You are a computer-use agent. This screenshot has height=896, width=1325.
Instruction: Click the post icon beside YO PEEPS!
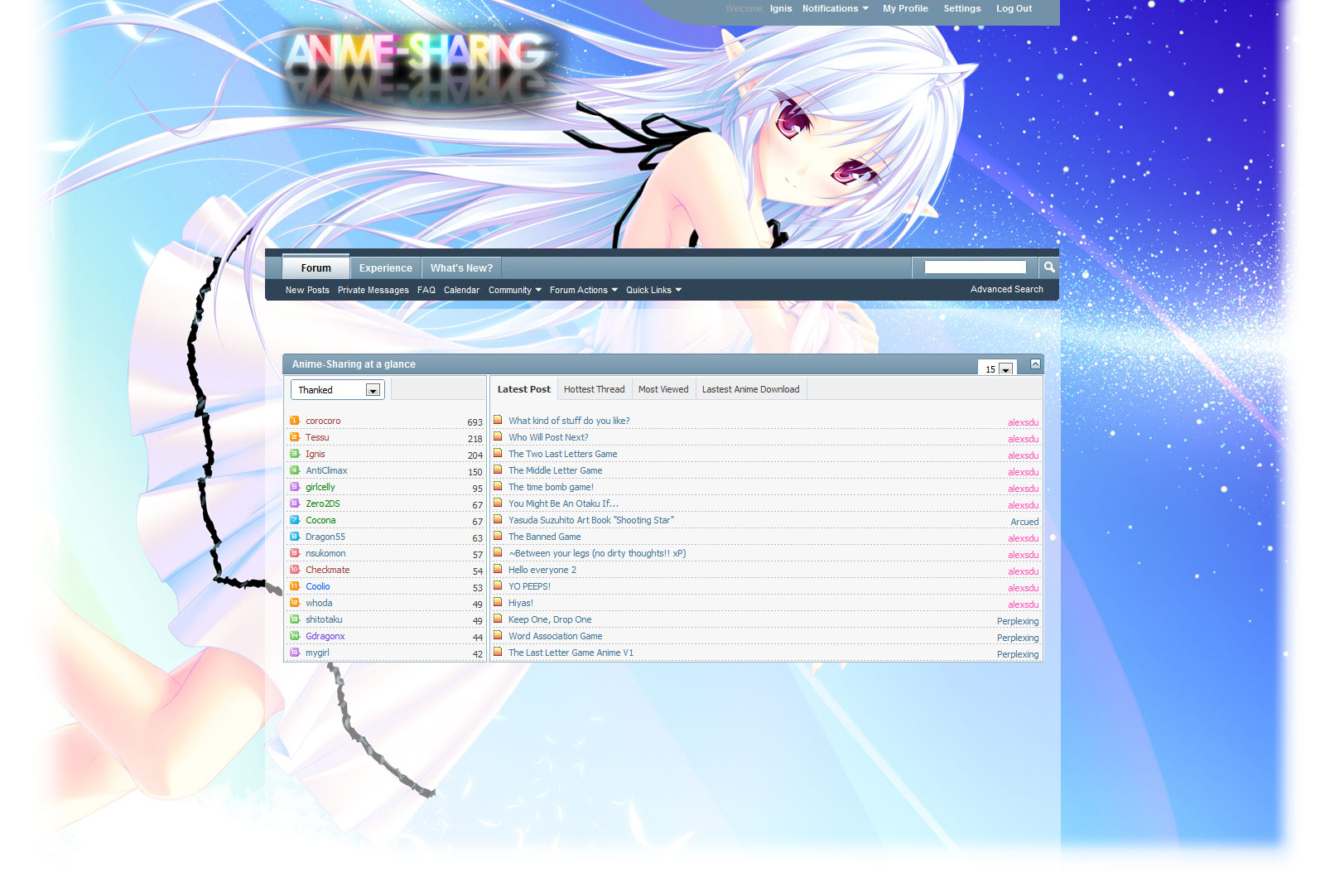pos(498,585)
